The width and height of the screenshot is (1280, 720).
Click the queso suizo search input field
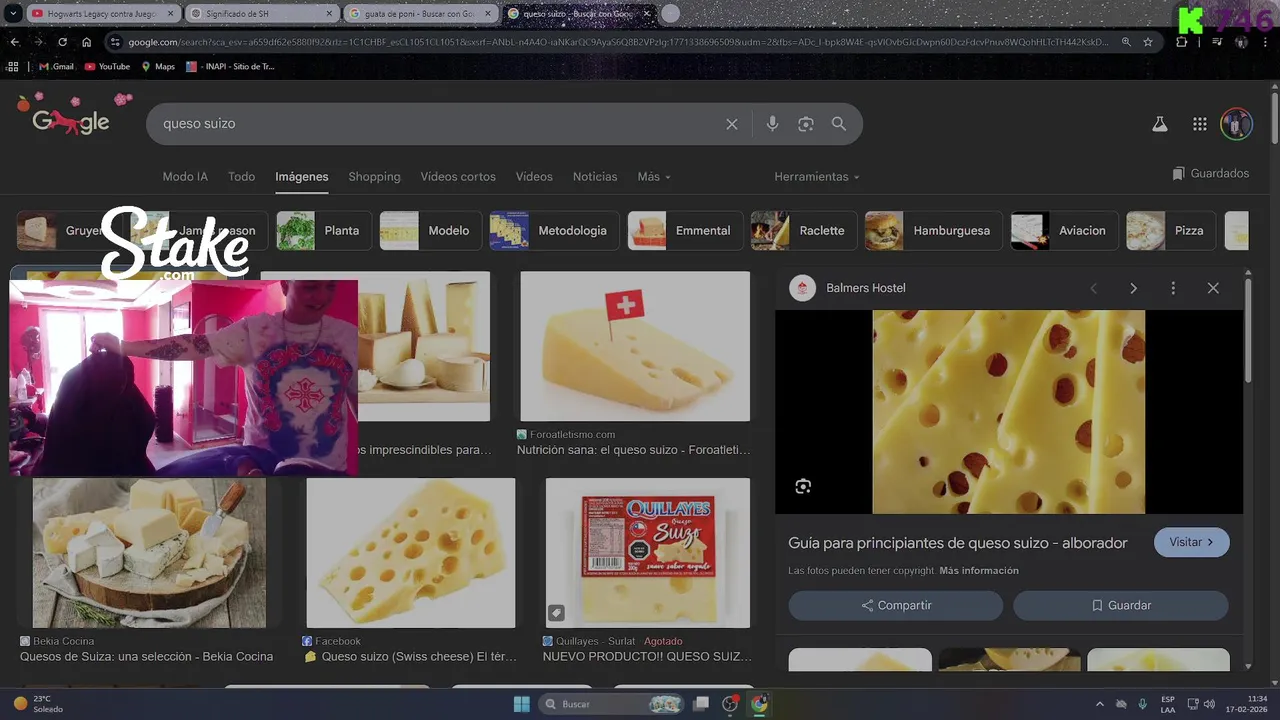pos(435,124)
